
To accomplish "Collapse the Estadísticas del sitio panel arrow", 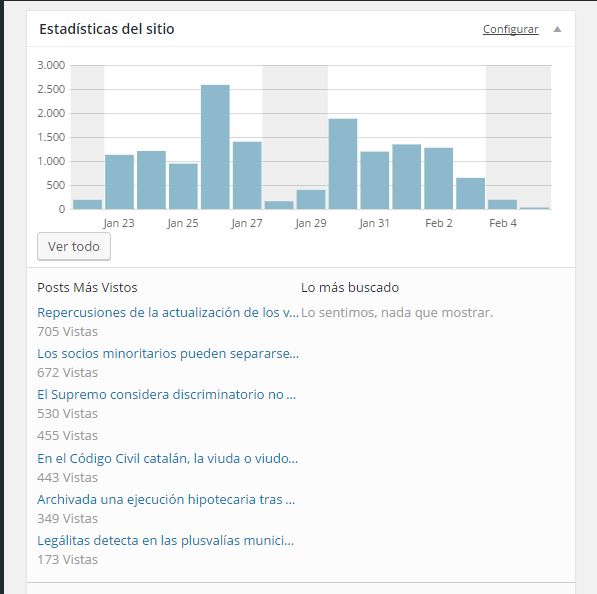I will click(557, 29).
